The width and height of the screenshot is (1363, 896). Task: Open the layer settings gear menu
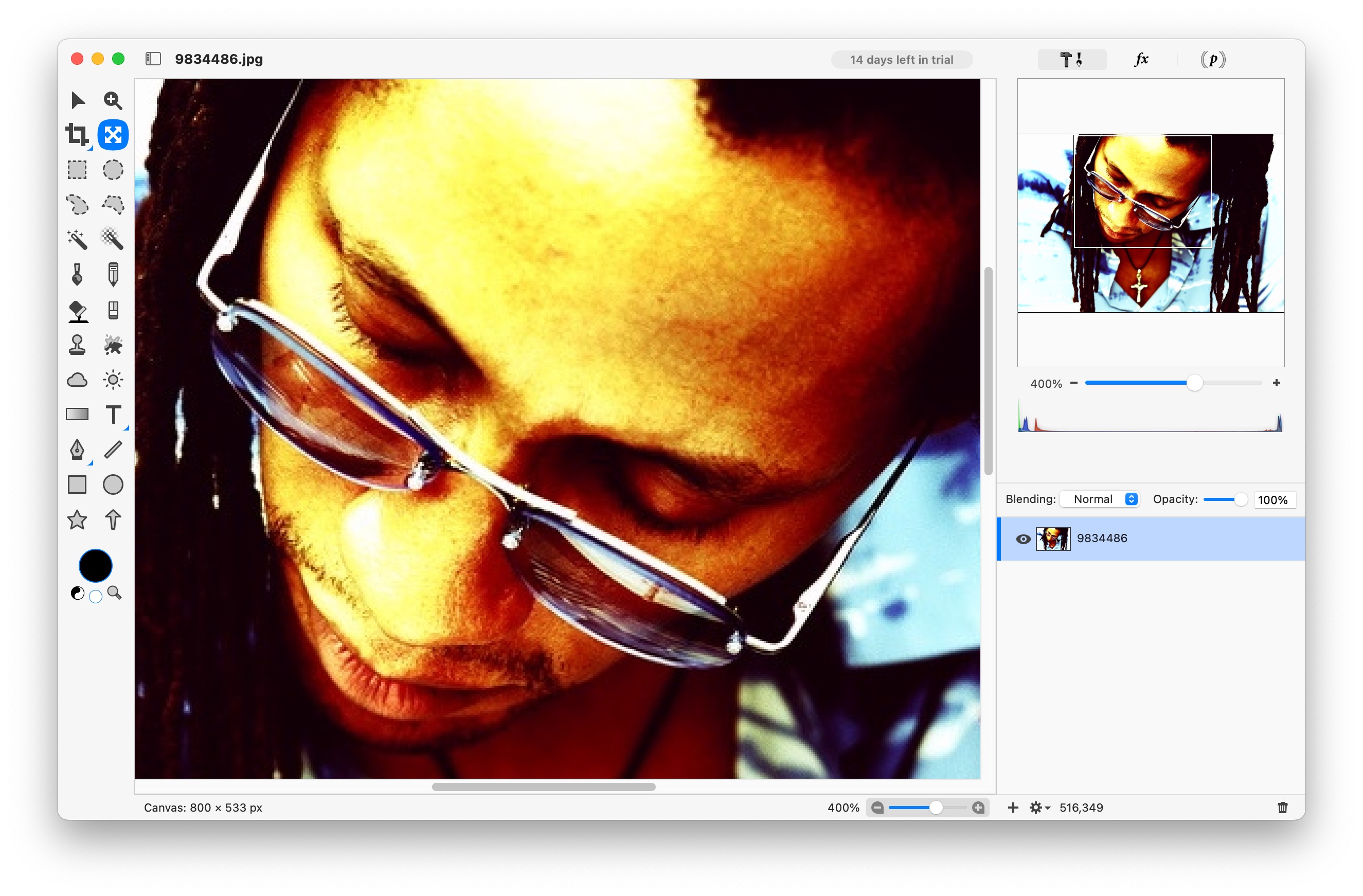[x=1039, y=808]
